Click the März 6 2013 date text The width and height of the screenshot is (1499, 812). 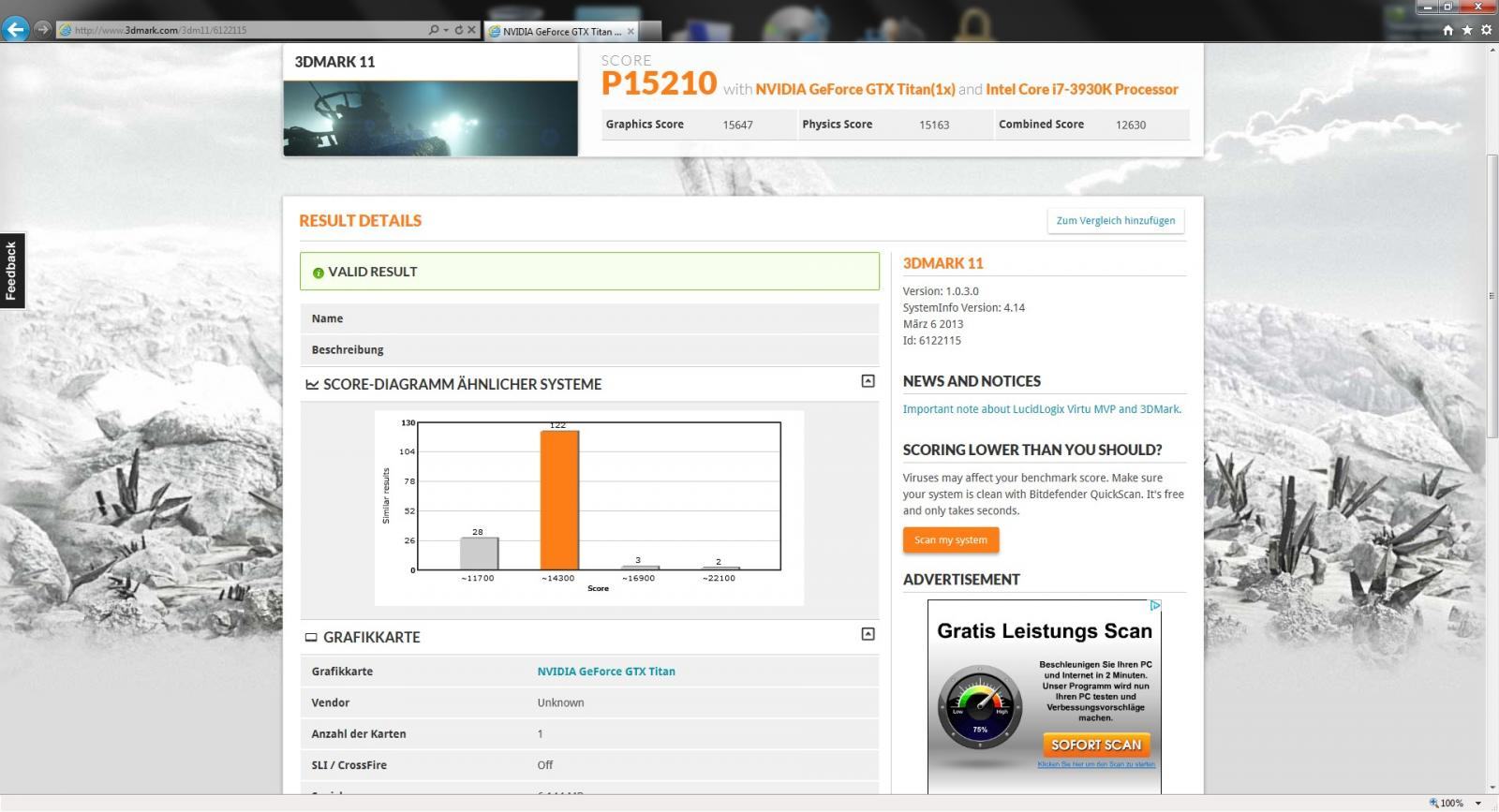[933, 324]
